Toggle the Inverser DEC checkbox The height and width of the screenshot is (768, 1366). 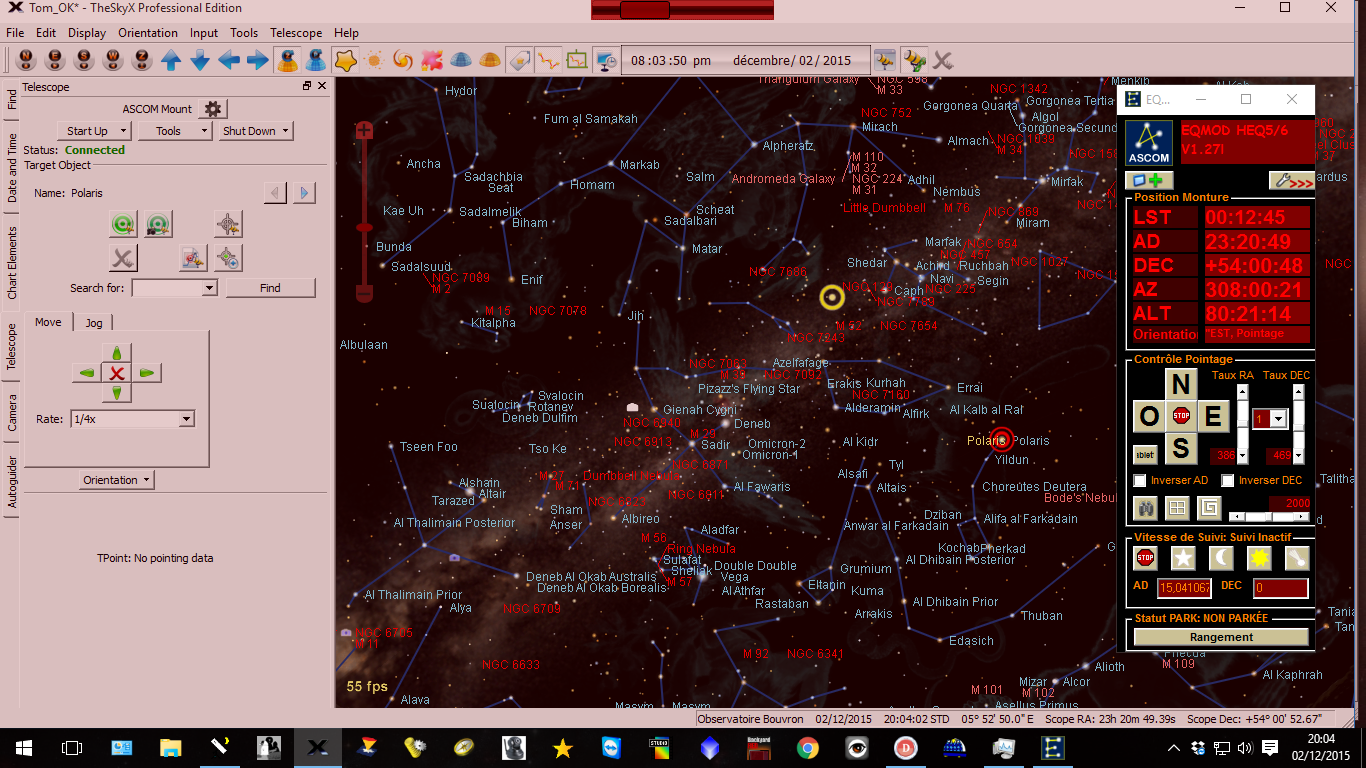[x=1228, y=481]
